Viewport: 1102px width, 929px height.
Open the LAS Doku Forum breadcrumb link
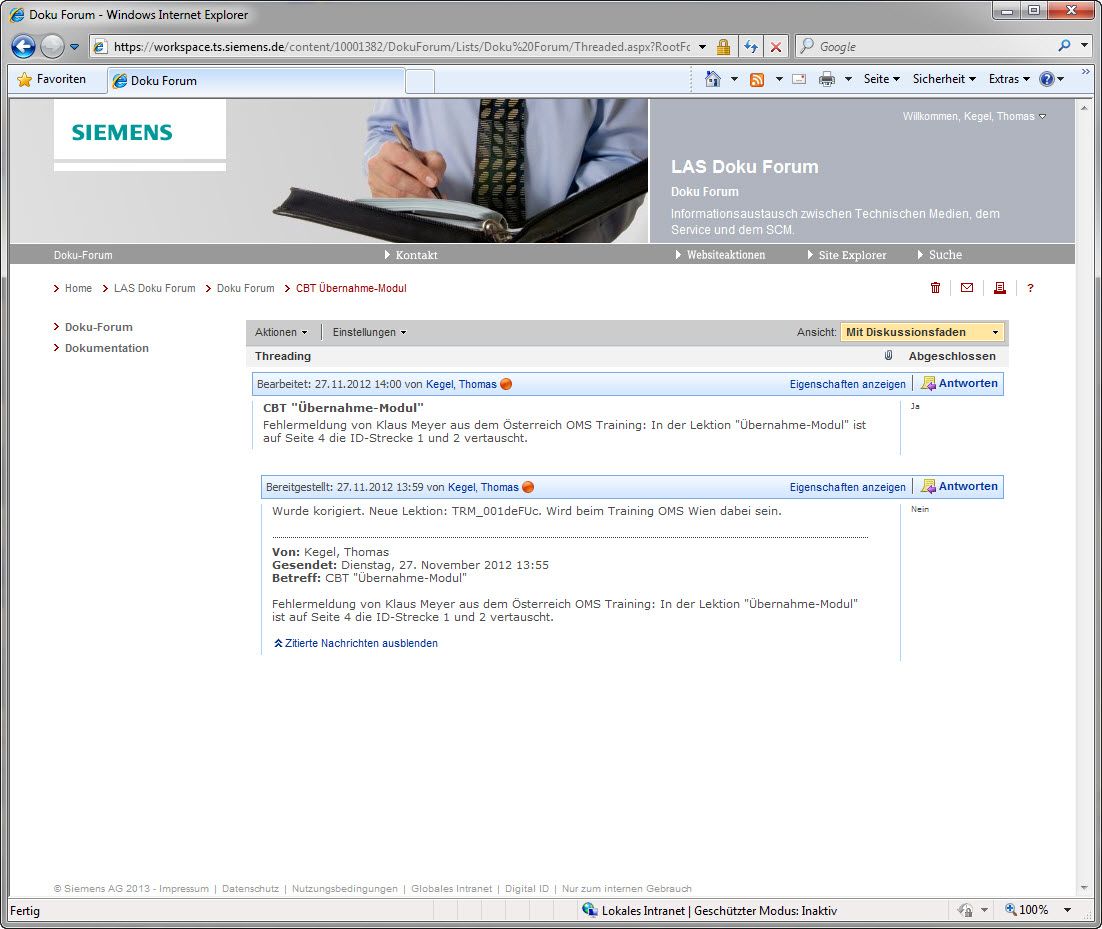154,288
